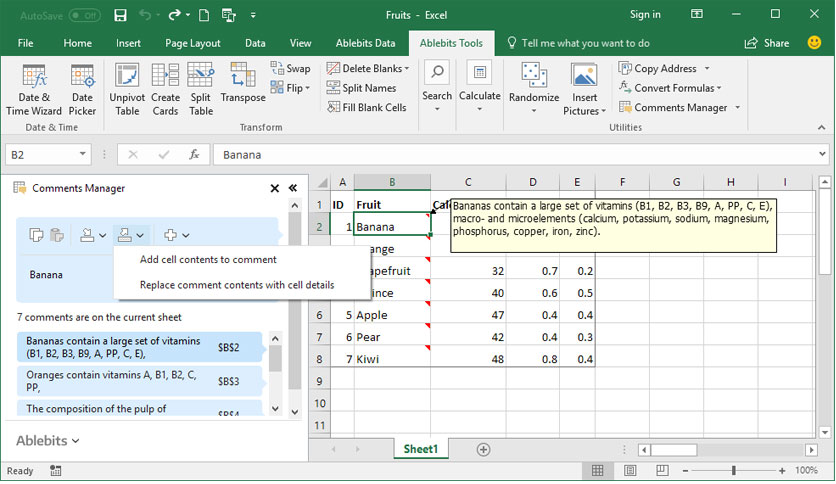Open the Copy Address dropdown
The height and width of the screenshot is (484, 836).
point(707,68)
